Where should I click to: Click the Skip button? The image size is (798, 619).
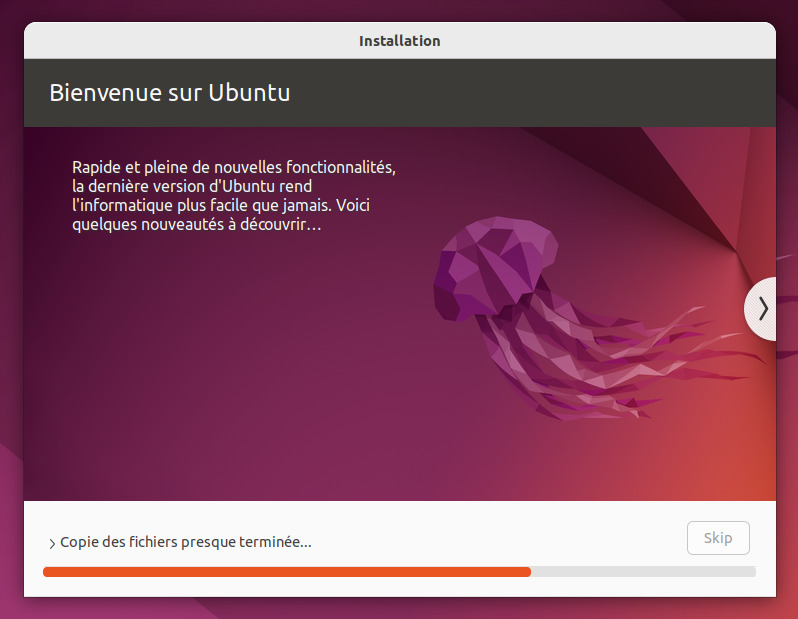[718, 538]
